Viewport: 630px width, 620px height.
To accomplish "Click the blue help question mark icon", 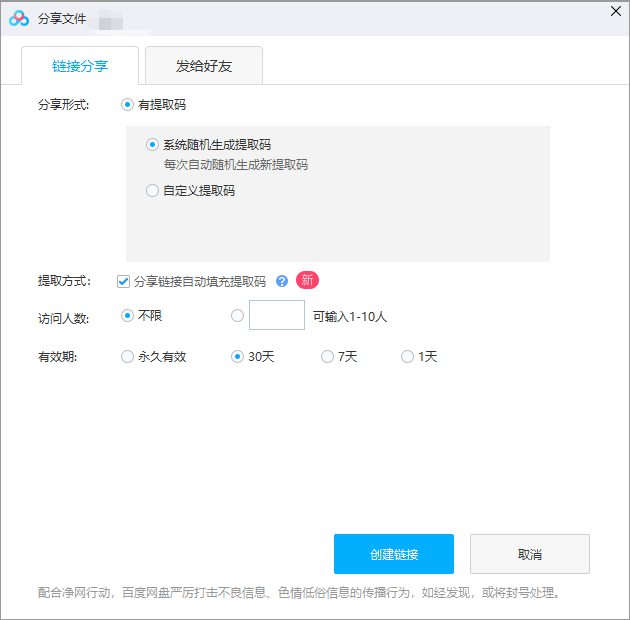I will [282, 281].
